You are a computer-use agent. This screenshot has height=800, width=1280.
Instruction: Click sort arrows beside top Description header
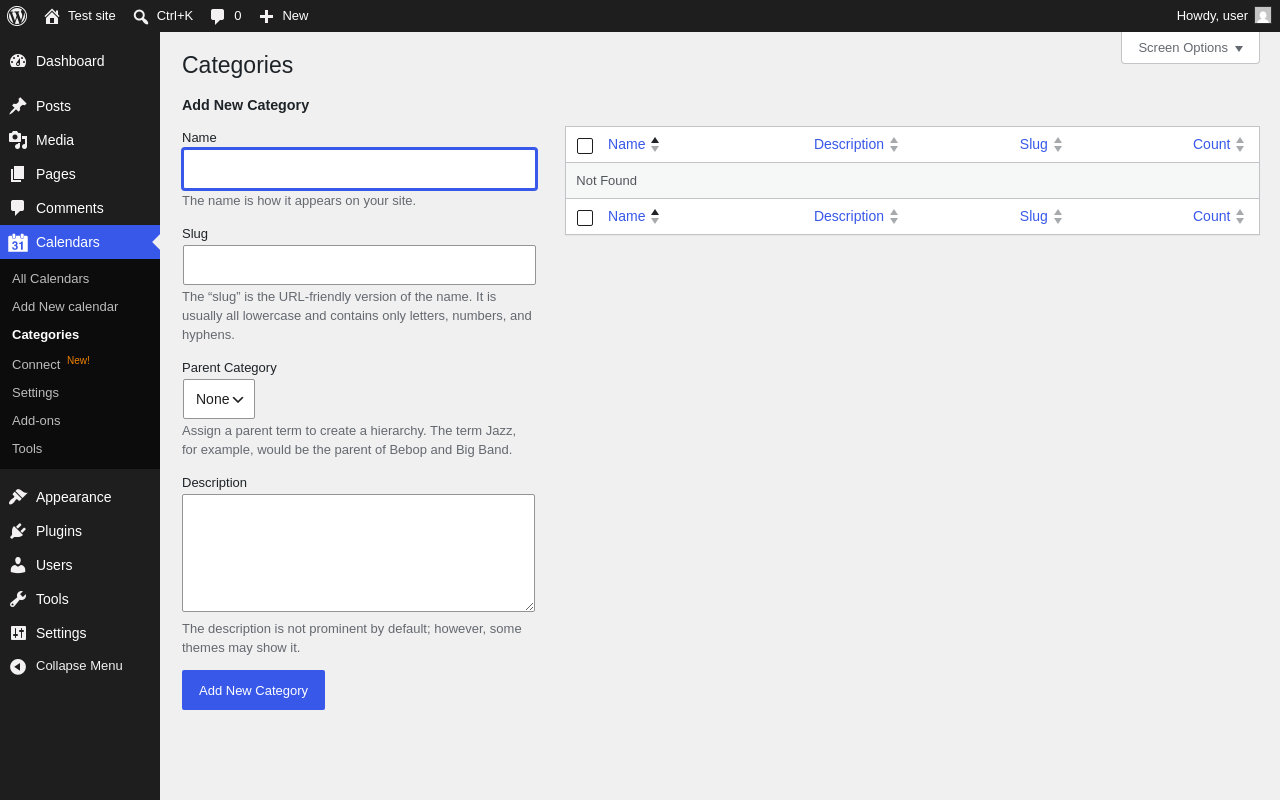coord(894,144)
